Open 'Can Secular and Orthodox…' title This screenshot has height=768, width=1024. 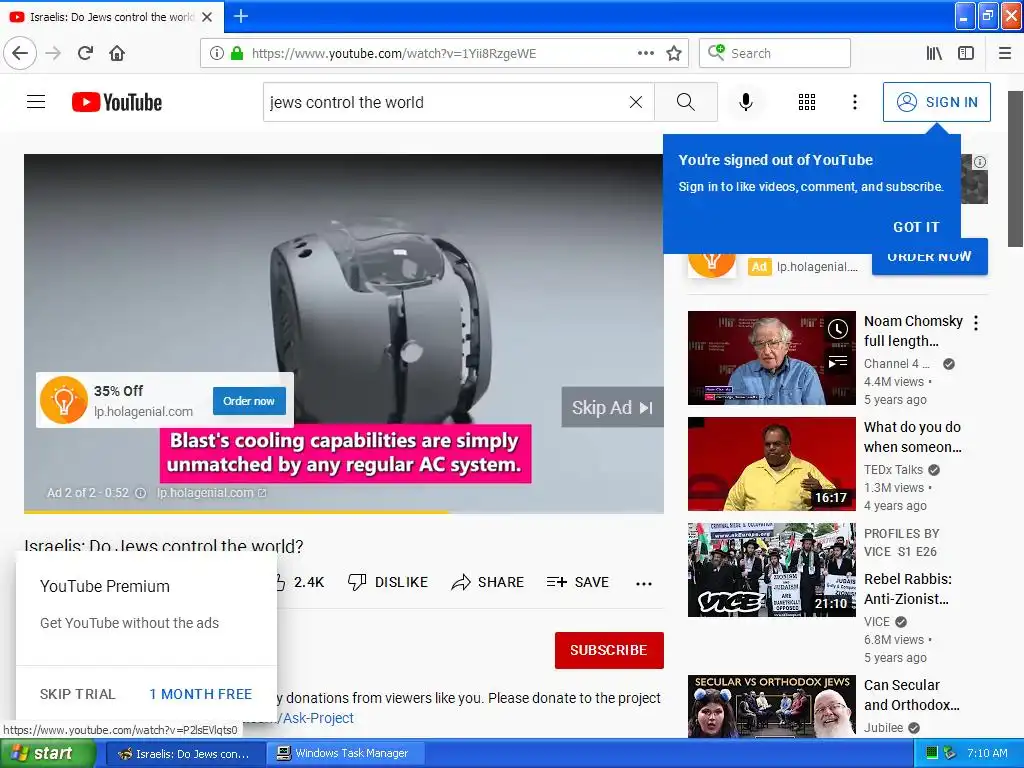click(x=912, y=695)
